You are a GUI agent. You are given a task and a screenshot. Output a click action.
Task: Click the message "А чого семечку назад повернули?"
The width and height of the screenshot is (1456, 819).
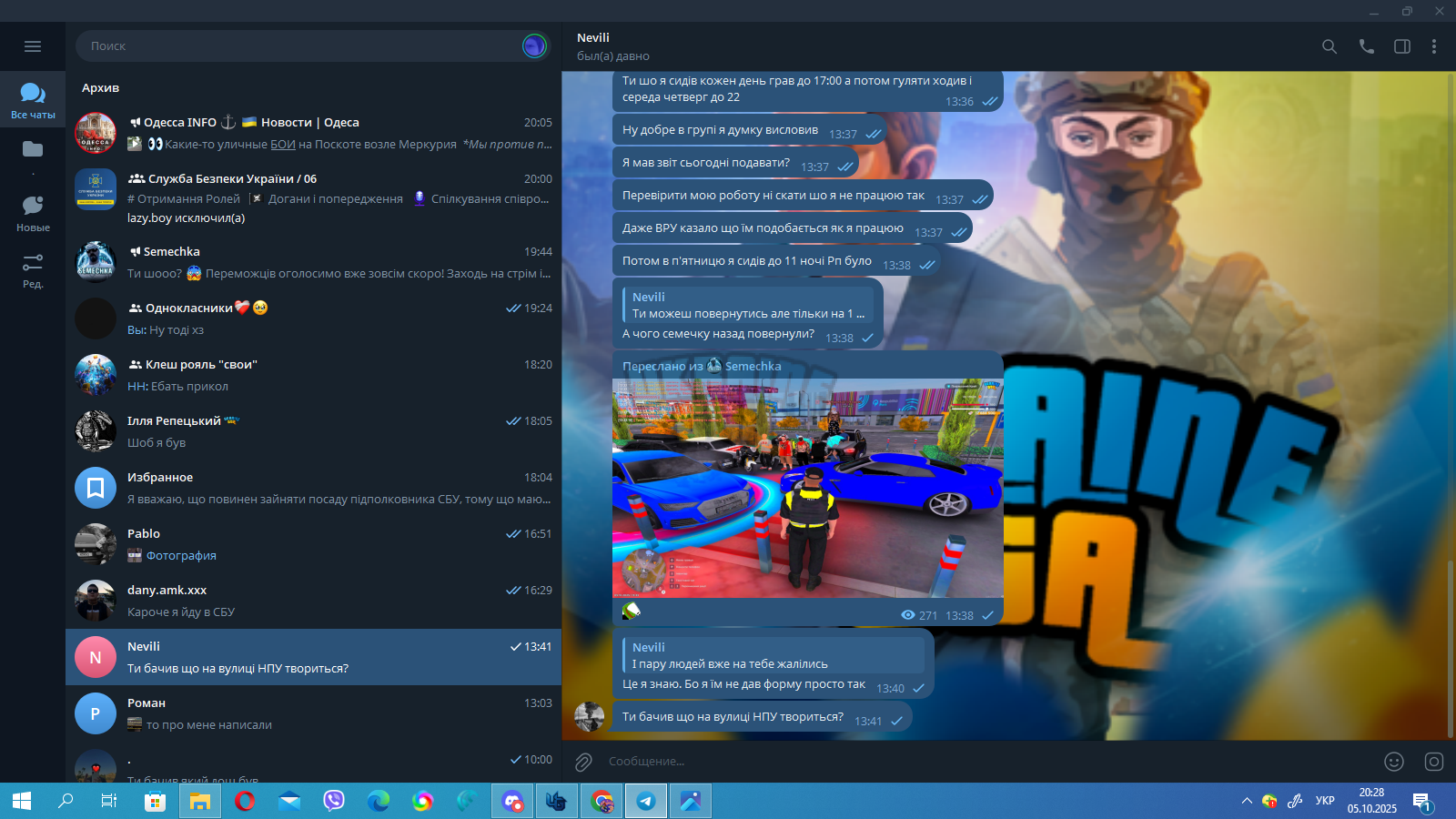click(718, 334)
